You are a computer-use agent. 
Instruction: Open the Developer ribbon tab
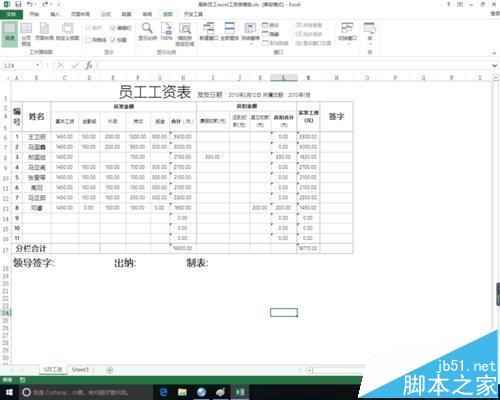(193, 14)
